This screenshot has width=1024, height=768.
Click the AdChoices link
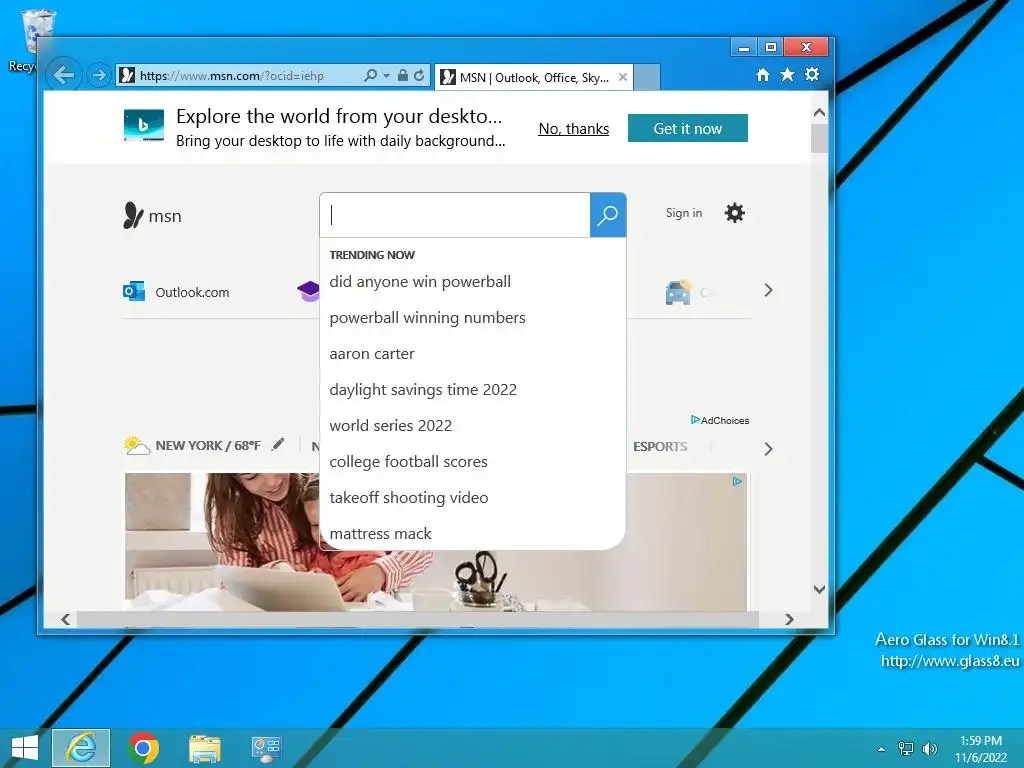click(720, 420)
